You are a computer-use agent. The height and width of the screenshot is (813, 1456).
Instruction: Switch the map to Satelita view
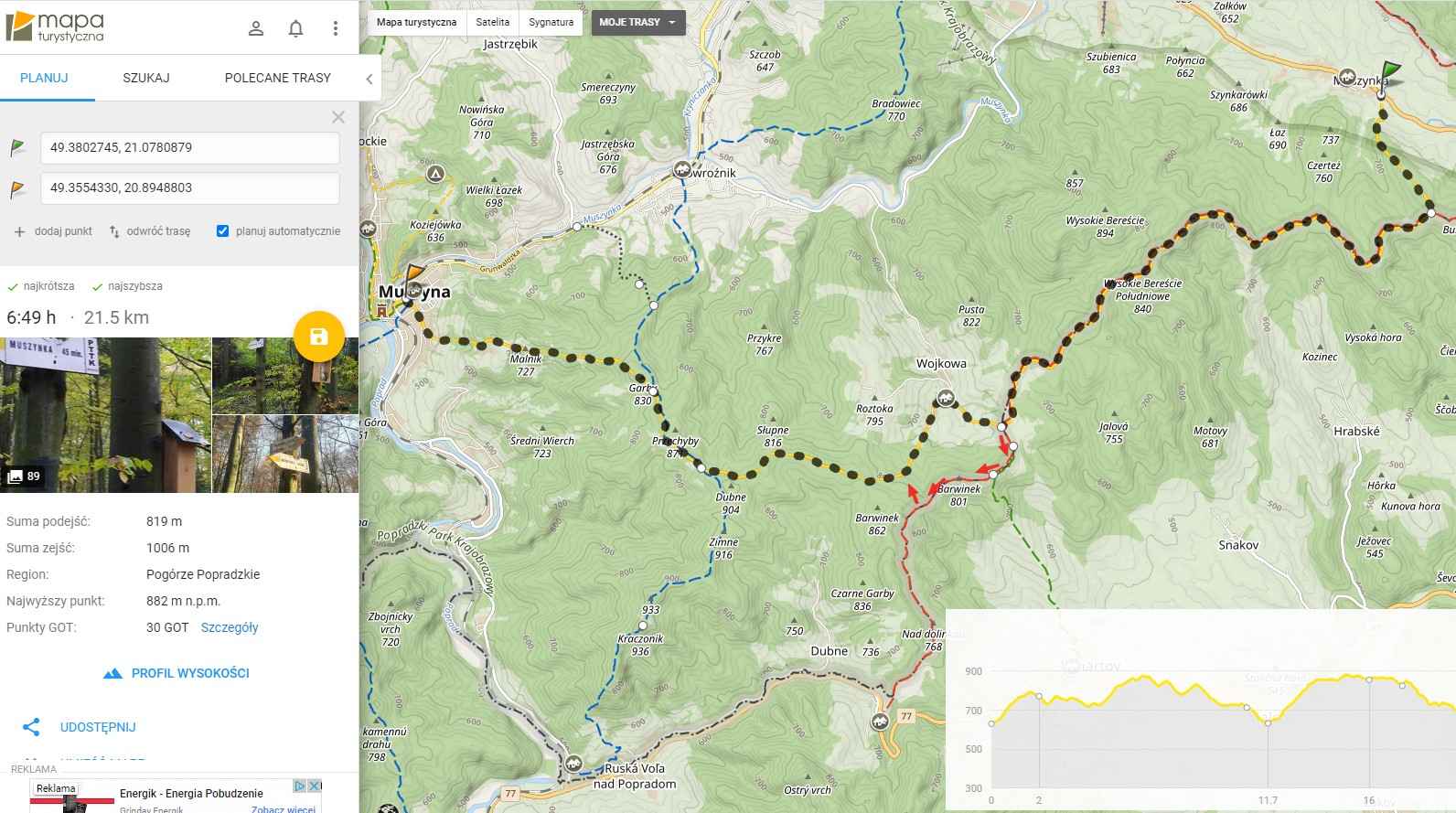[493, 22]
